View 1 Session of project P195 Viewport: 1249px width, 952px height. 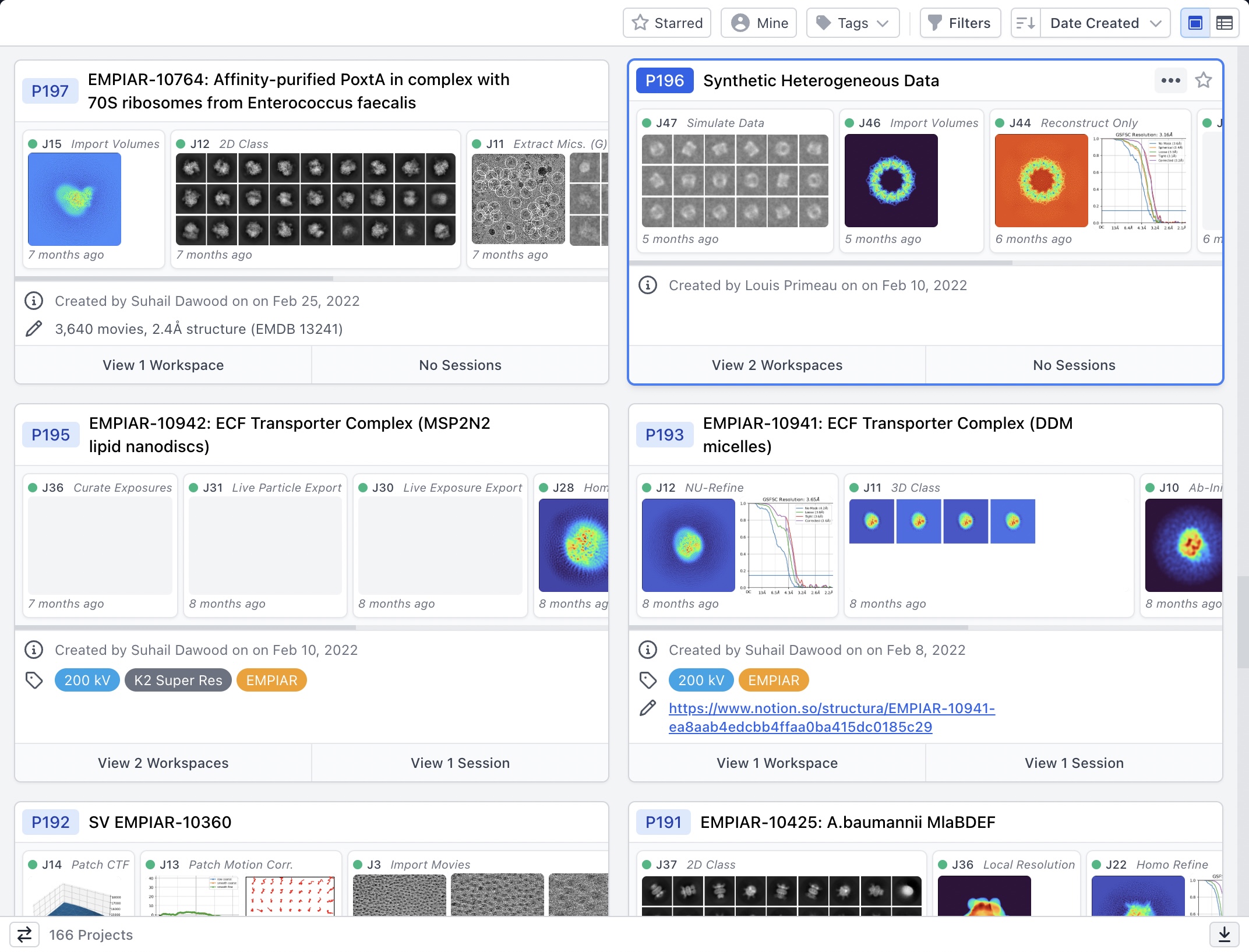pos(460,763)
